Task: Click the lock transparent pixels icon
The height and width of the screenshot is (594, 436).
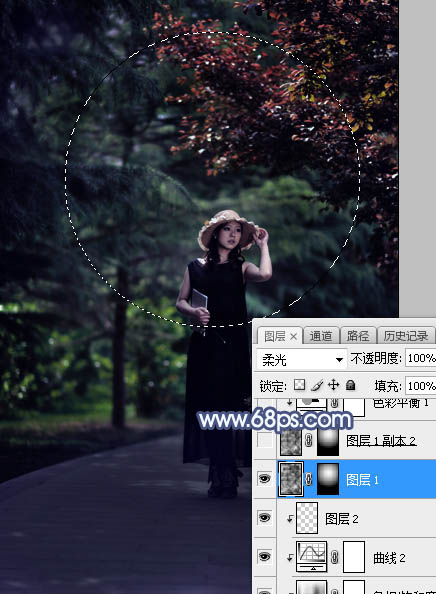Action: (299, 385)
